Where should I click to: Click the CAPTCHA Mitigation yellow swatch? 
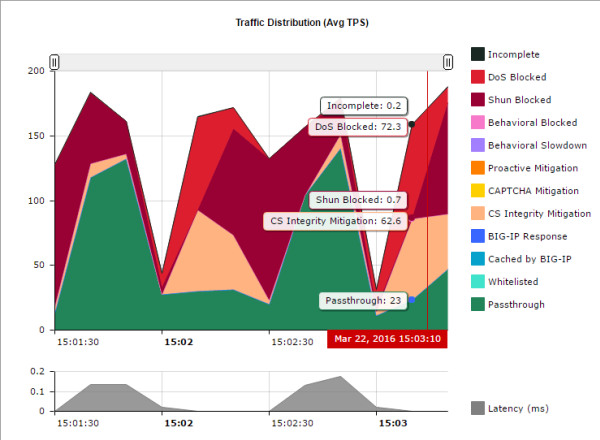[478, 191]
